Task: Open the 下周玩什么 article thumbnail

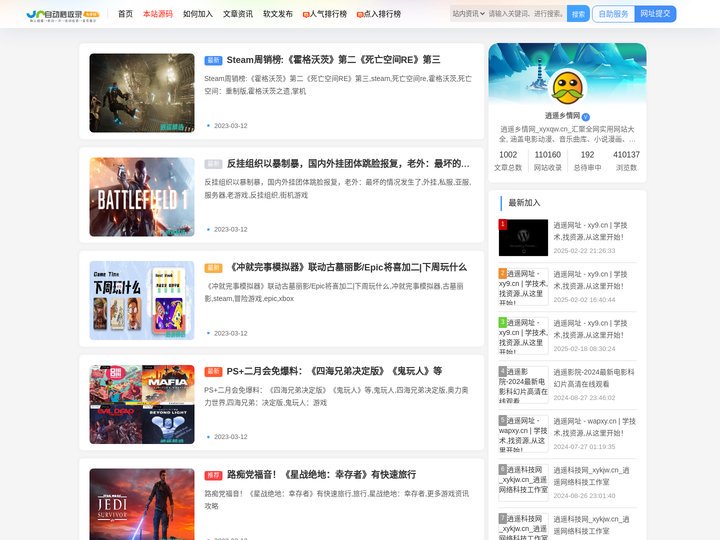Action: pyautogui.click(x=142, y=300)
